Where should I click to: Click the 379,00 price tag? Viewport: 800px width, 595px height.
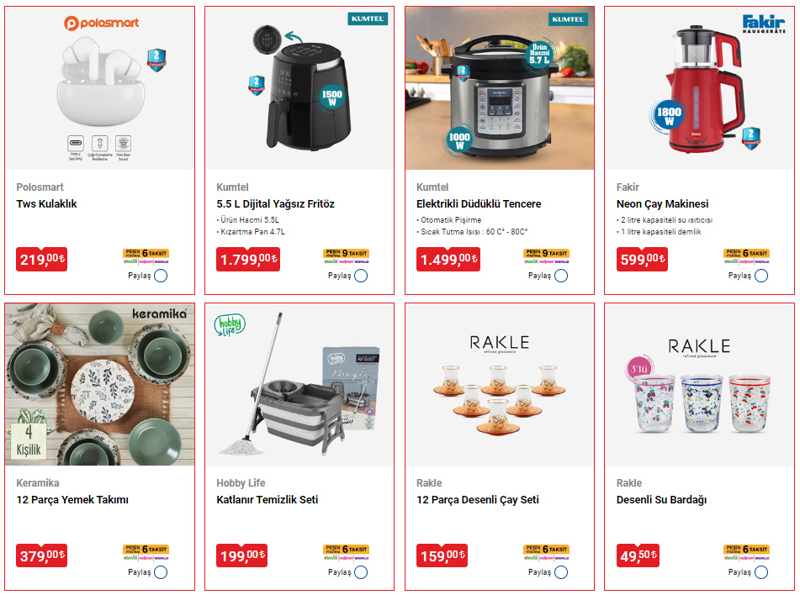[41, 555]
